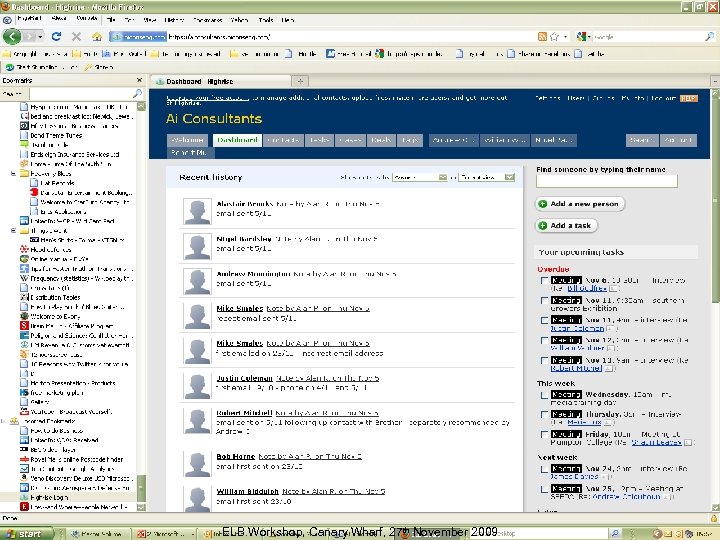Check off the Nov 11, 4pm interview task

point(544,320)
